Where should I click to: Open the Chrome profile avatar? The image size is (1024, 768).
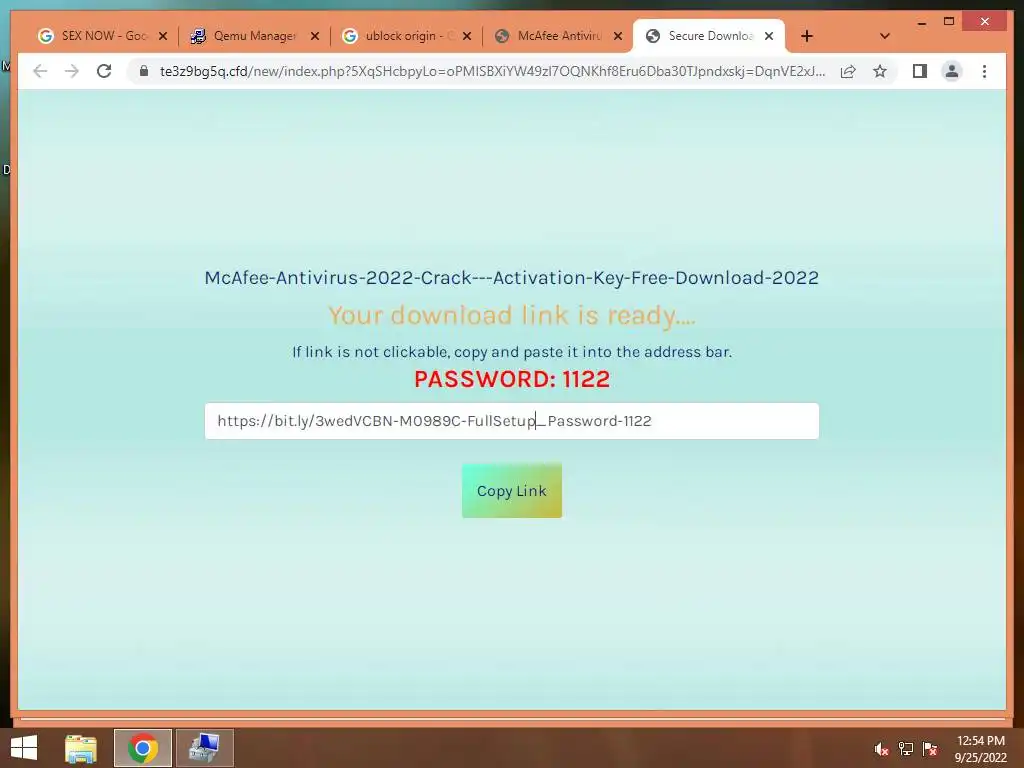coord(952,71)
